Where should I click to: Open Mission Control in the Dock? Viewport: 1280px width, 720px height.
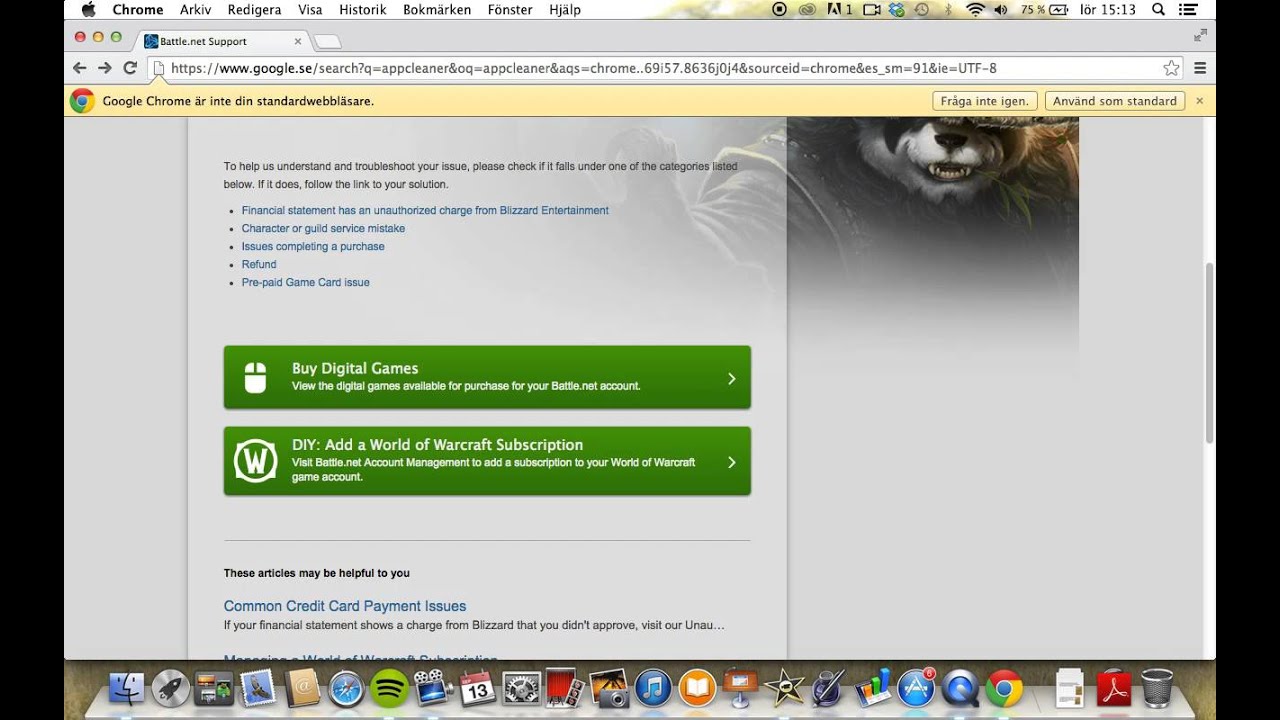coord(214,689)
